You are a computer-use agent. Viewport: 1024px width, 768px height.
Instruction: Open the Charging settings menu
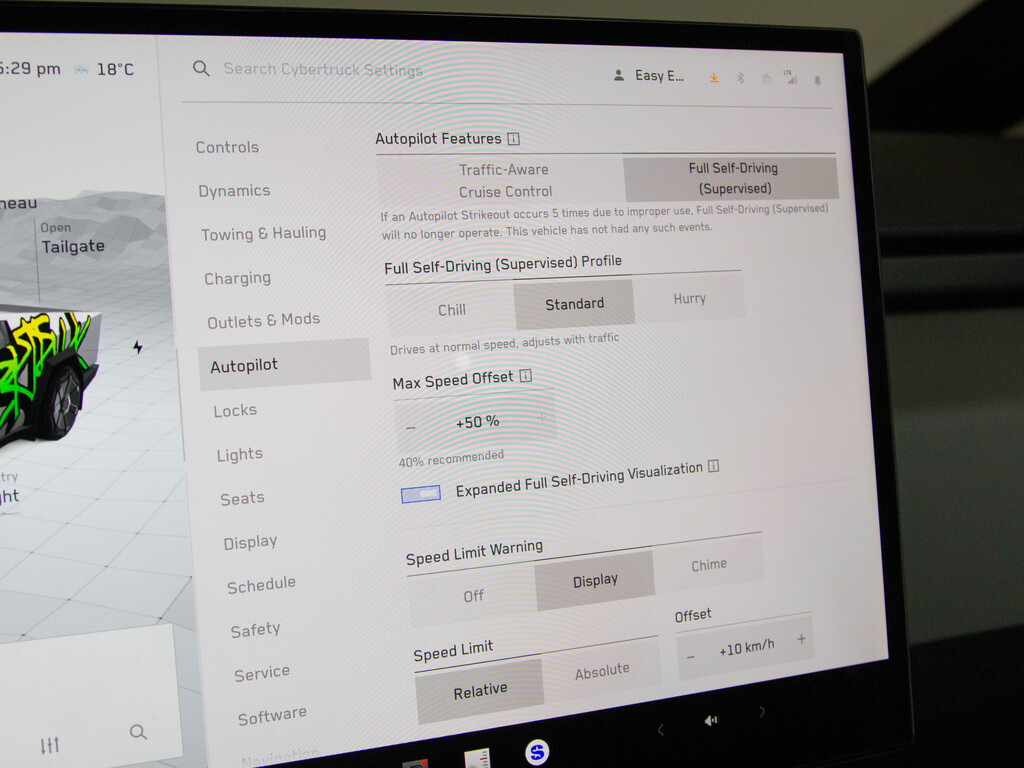click(x=238, y=279)
